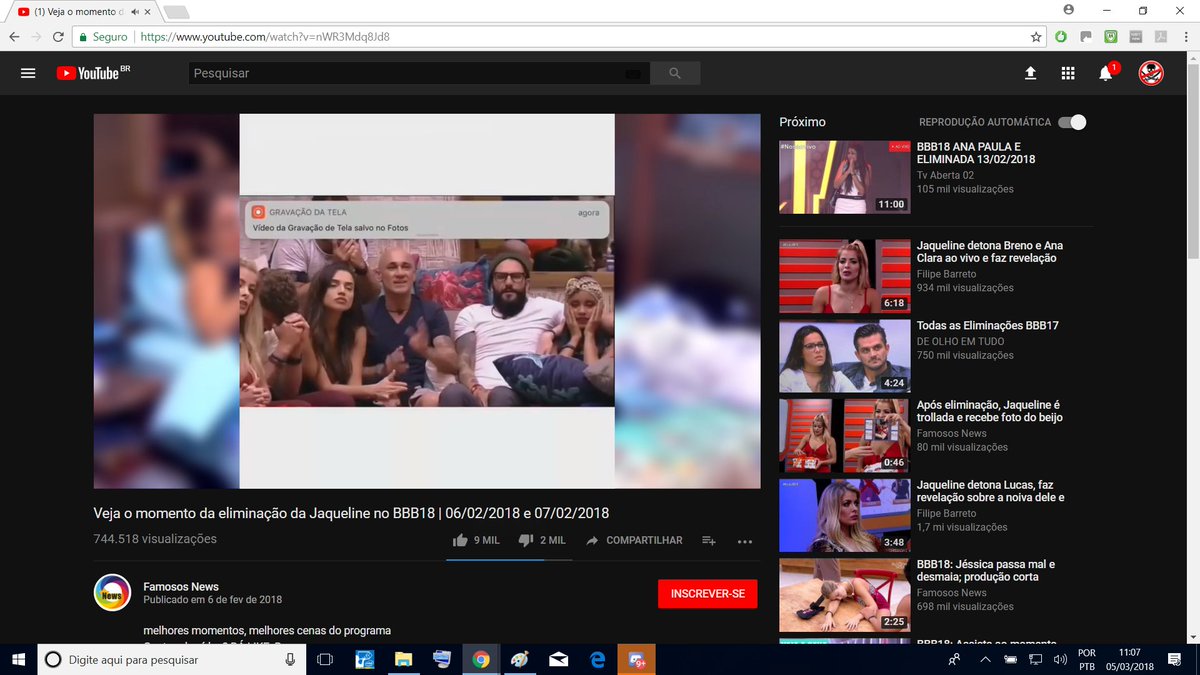The height and width of the screenshot is (675, 1200).
Task: Click the Publicado em 6 de fev de 2018 text
Action: (x=212, y=600)
